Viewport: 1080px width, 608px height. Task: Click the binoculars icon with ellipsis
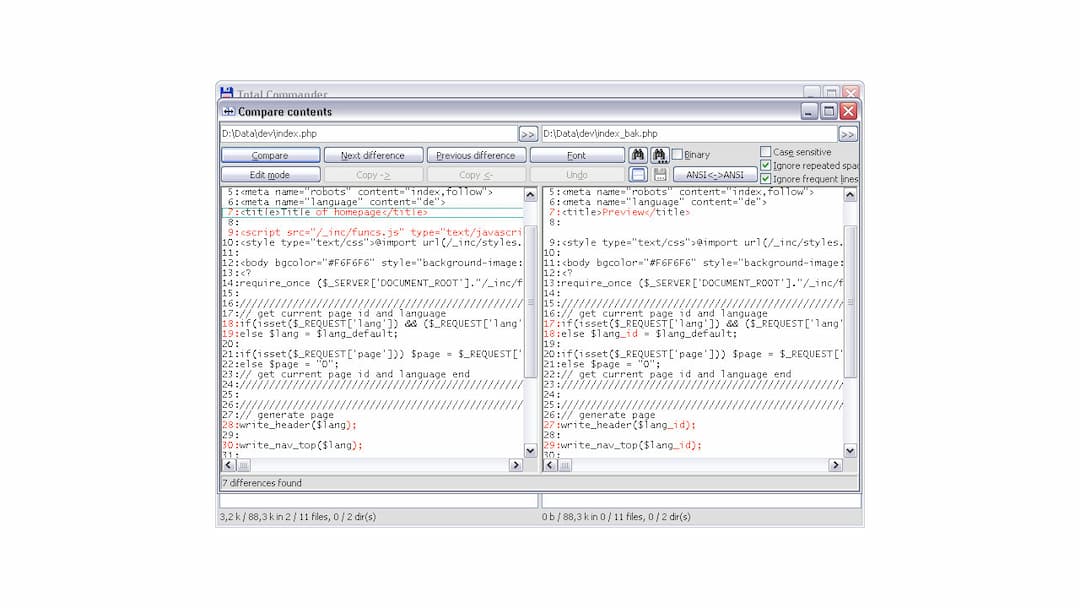click(x=660, y=154)
